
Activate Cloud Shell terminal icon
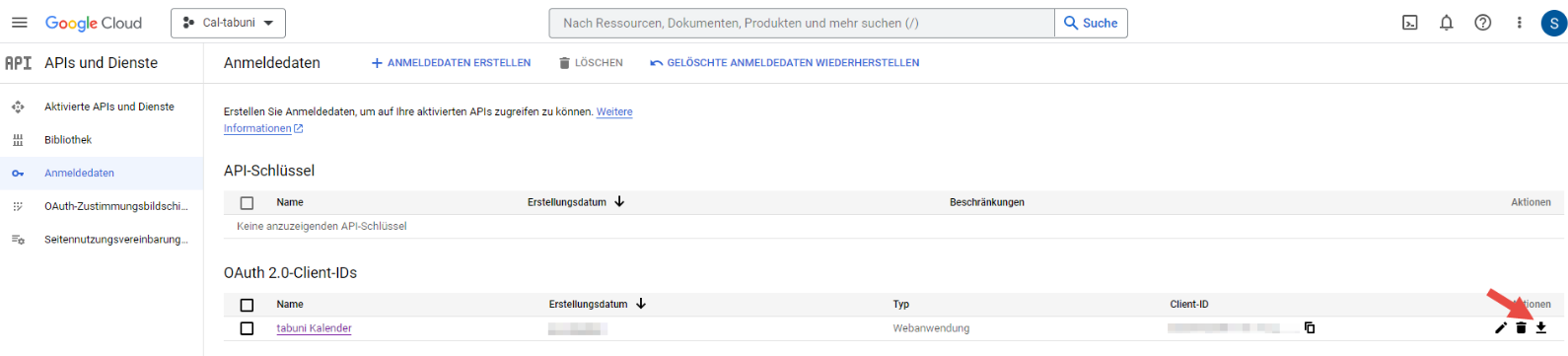click(x=1410, y=23)
